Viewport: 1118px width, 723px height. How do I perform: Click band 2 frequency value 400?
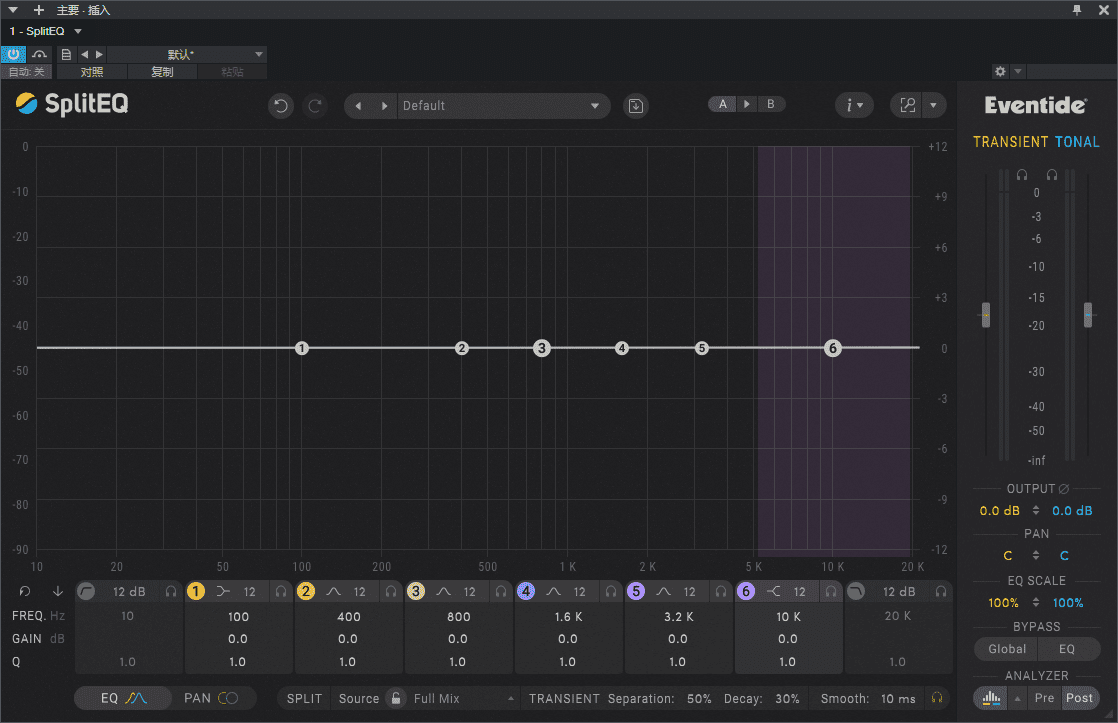(349, 617)
